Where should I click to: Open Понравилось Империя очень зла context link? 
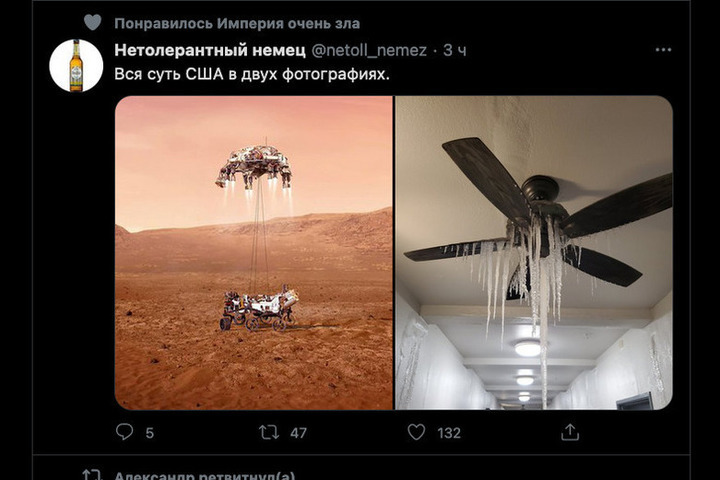[x=237, y=23]
